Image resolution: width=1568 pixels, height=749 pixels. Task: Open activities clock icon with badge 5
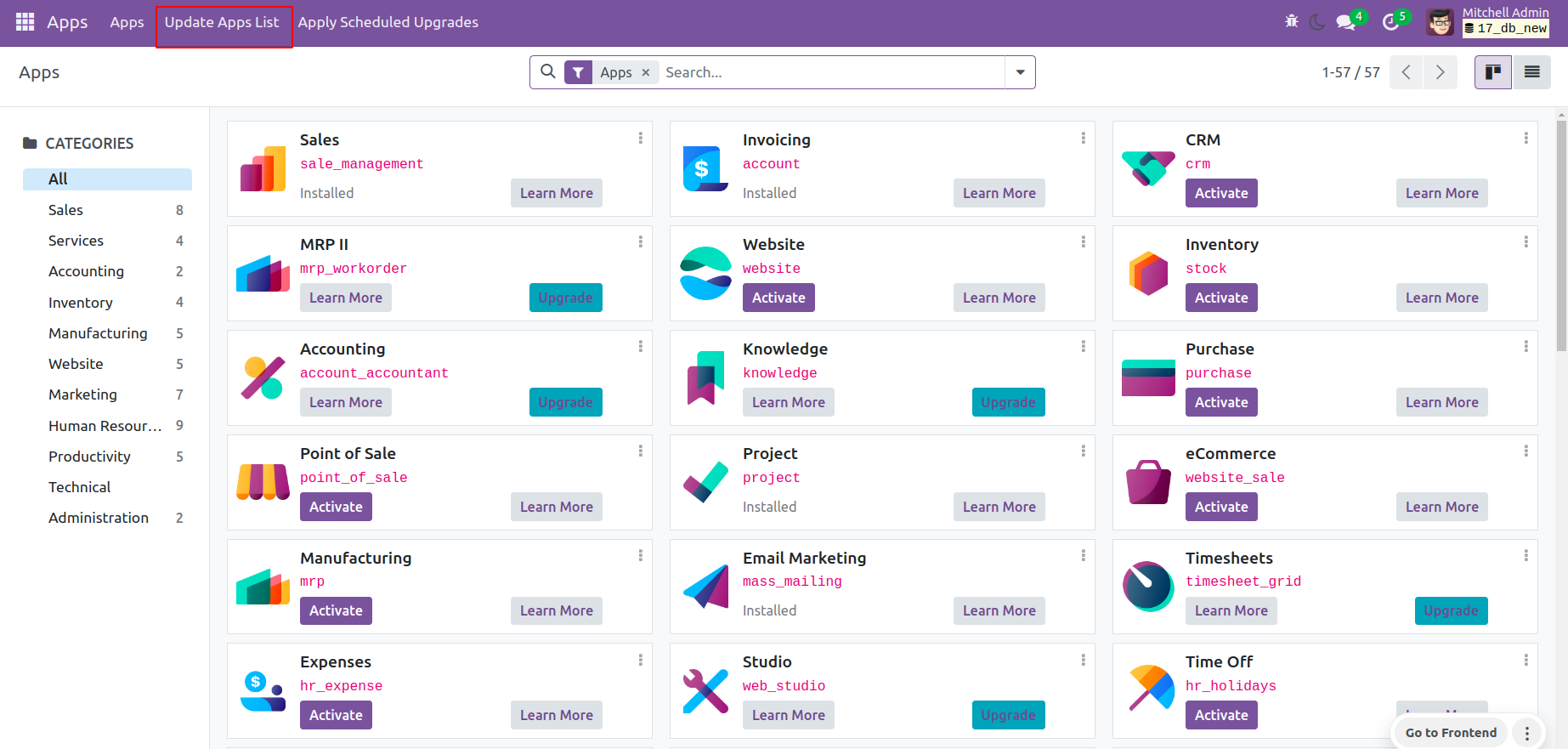[x=1391, y=22]
